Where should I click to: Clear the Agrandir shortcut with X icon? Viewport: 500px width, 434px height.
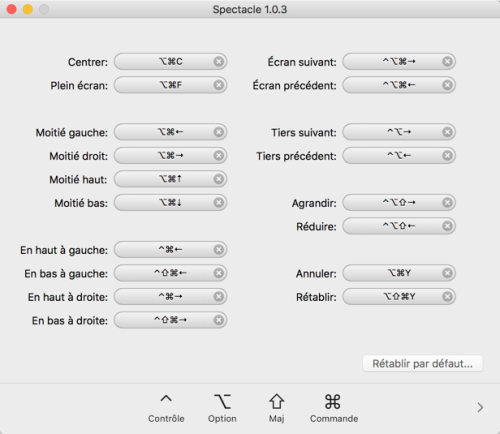pos(447,203)
